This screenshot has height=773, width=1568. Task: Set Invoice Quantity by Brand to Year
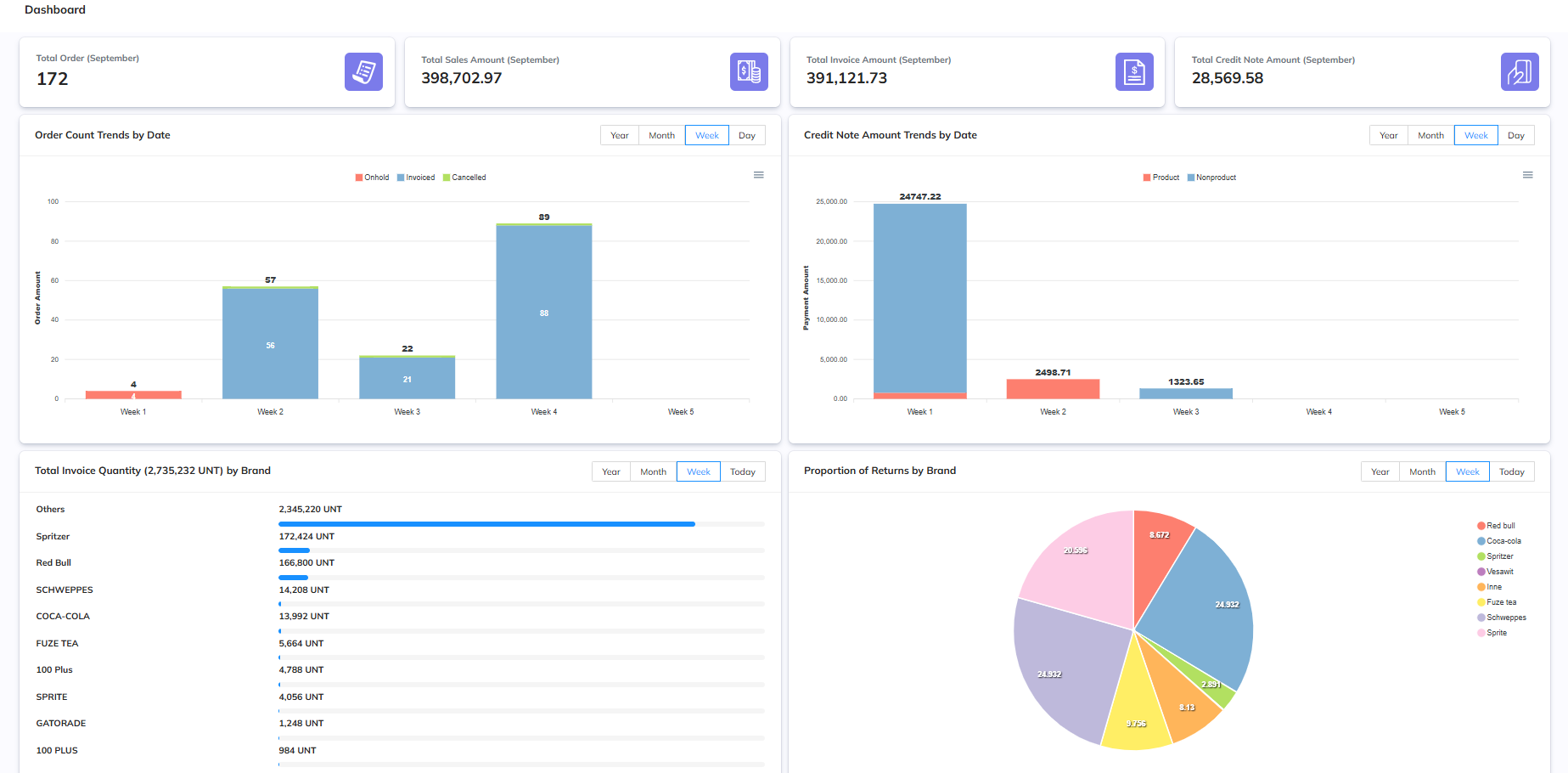[x=611, y=471]
